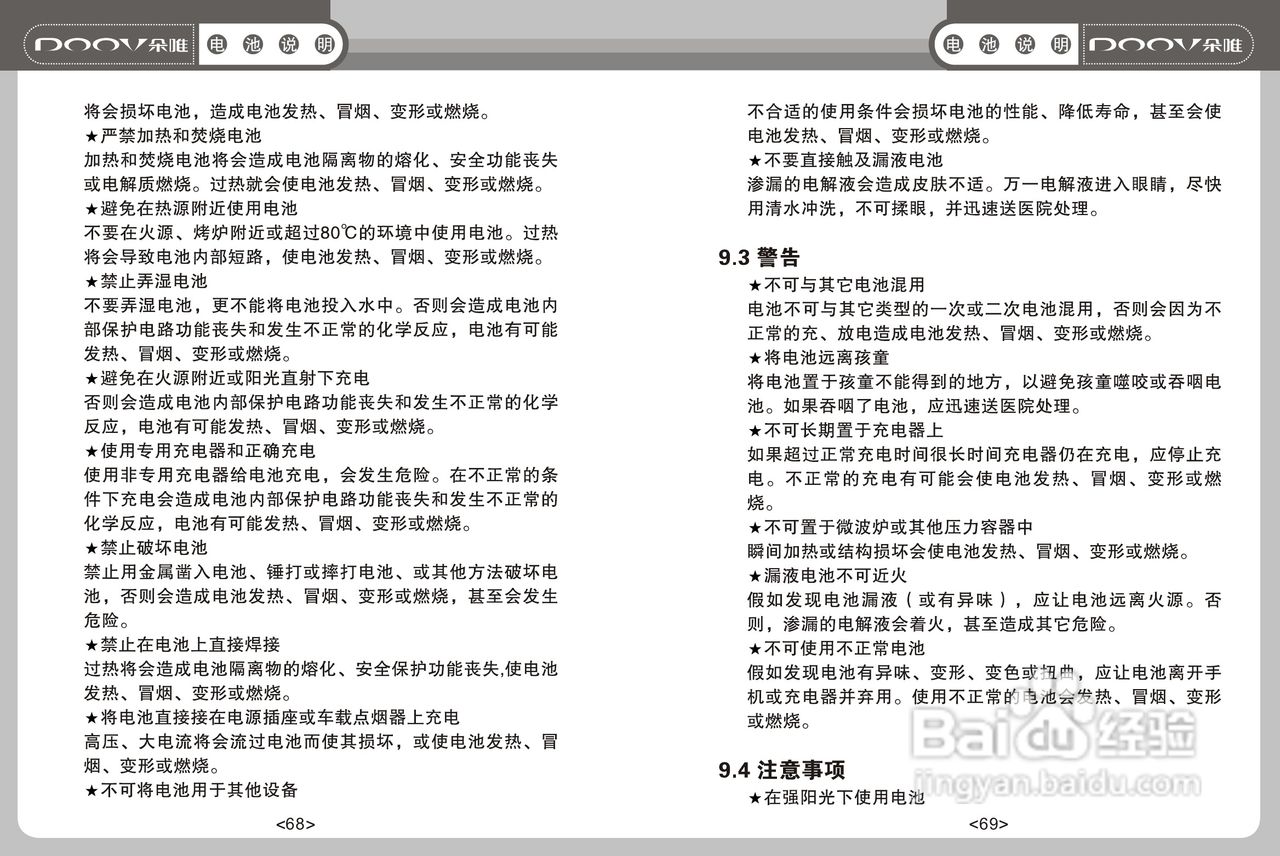Select the 电 circle badge on left header

point(219,43)
